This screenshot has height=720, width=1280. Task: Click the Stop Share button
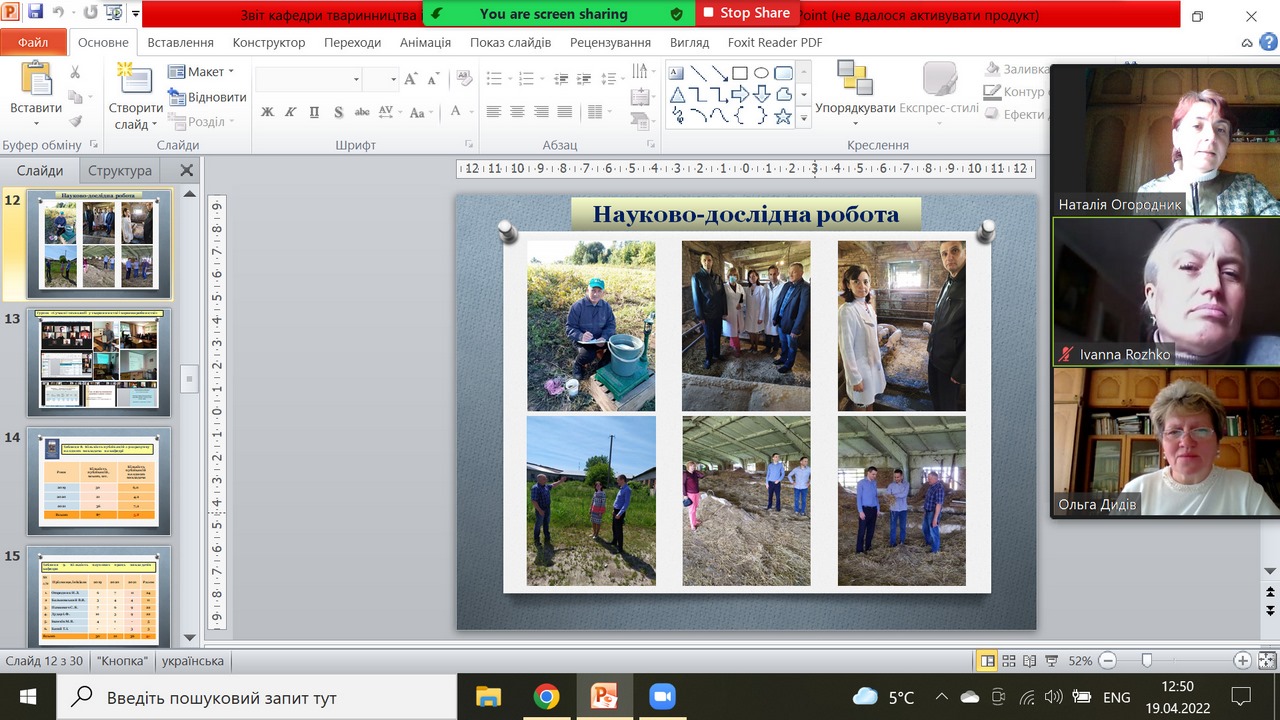coord(746,13)
